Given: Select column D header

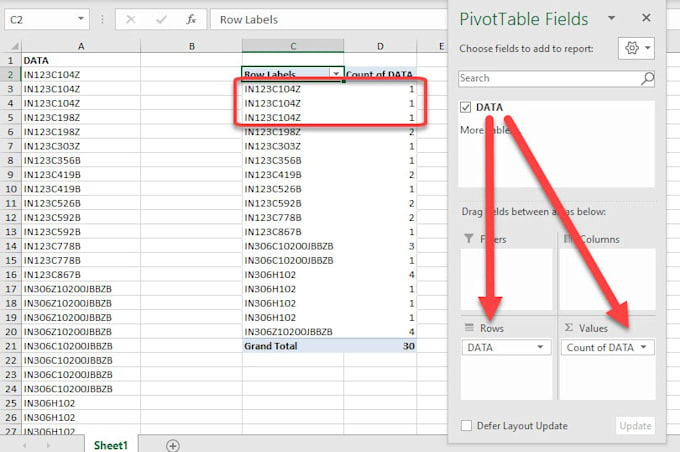Looking at the screenshot, I should [x=380, y=46].
